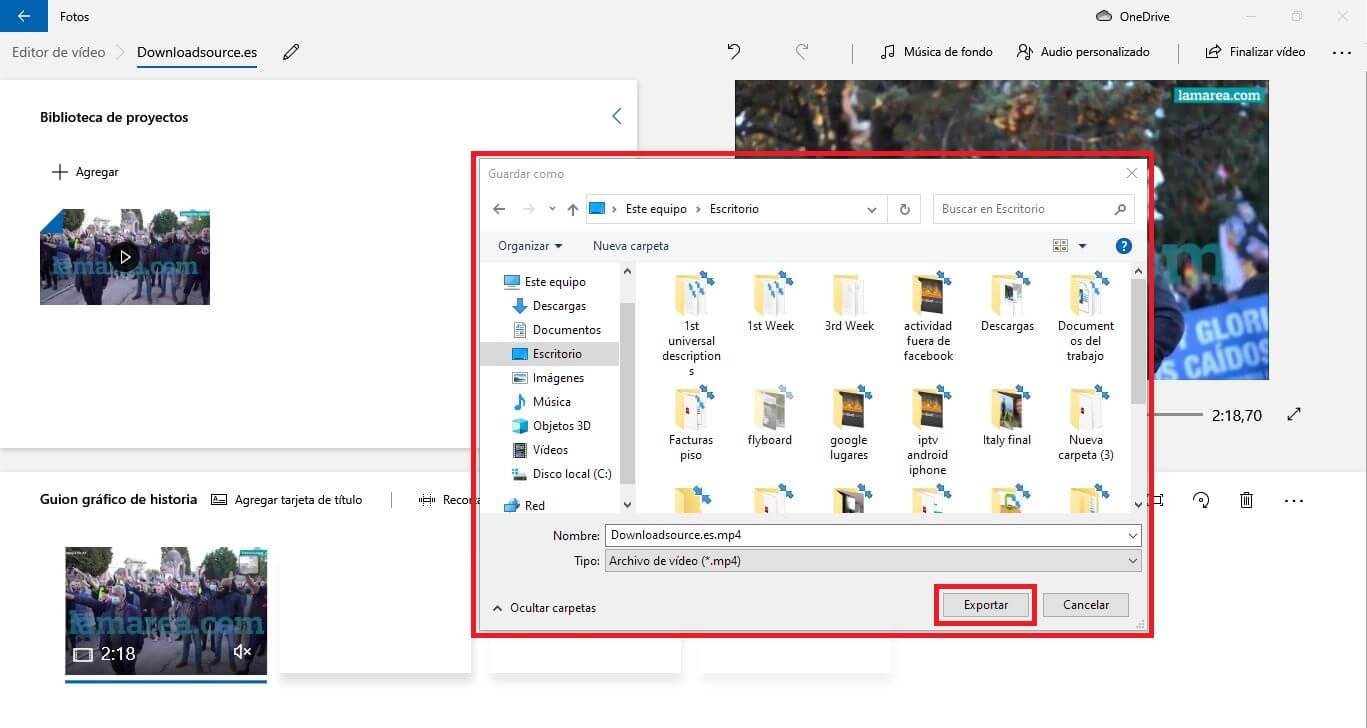Image resolution: width=1367 pixels, height=728 pixels.
Task: Select the library video thumbnail
Action: click(x=125, y=257)
